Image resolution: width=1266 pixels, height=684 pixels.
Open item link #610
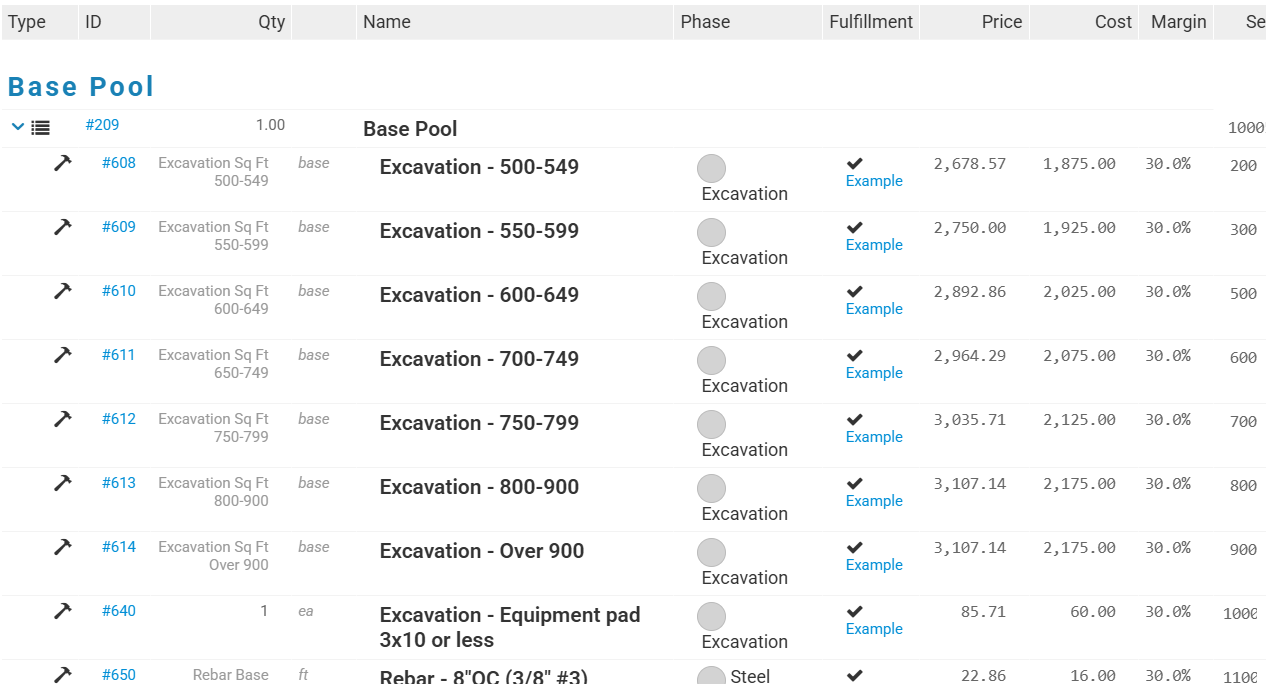pos(119,291)
